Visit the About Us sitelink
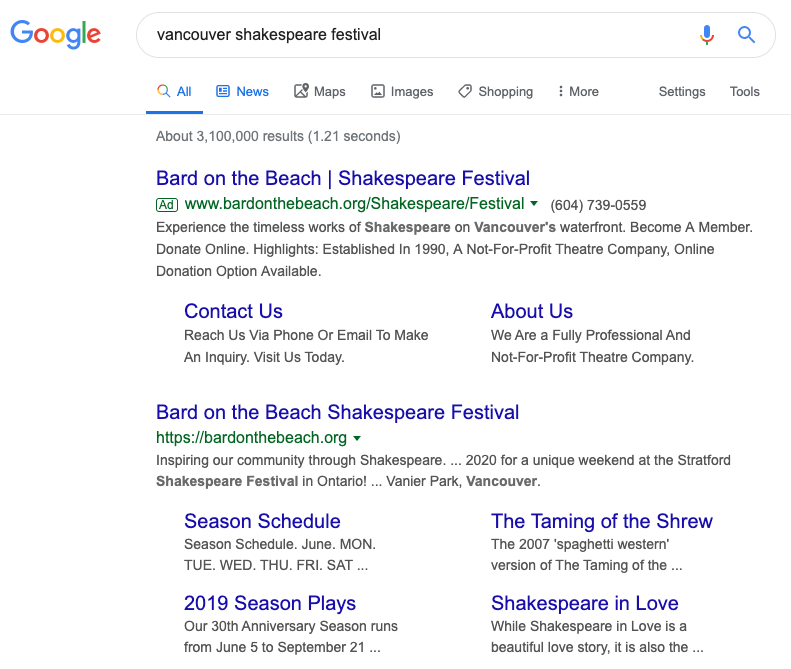791x669 pixels. pyautogui.click(x=531, y=311)
